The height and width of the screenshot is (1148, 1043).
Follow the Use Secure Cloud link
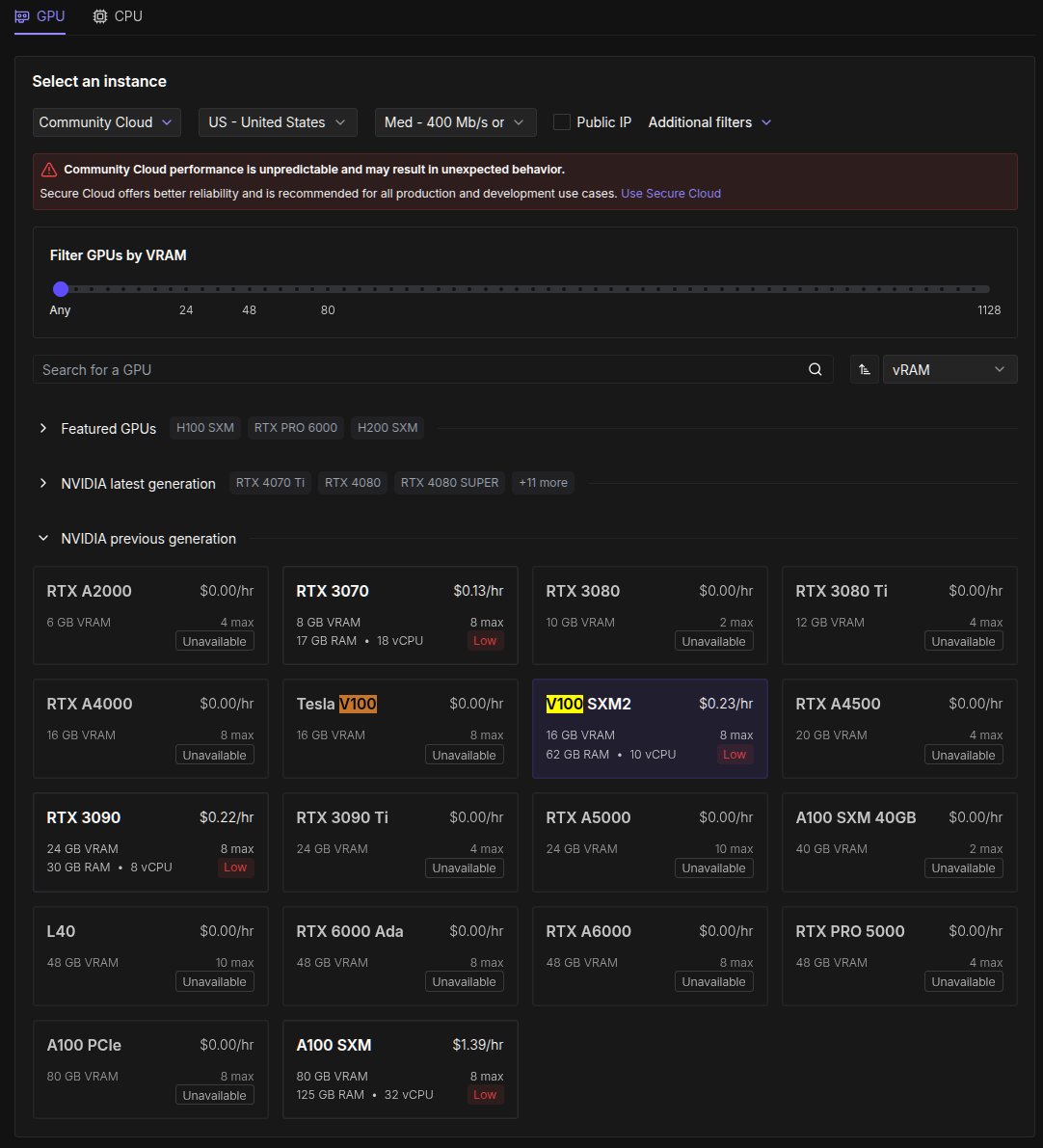click(x=671, y=194)
